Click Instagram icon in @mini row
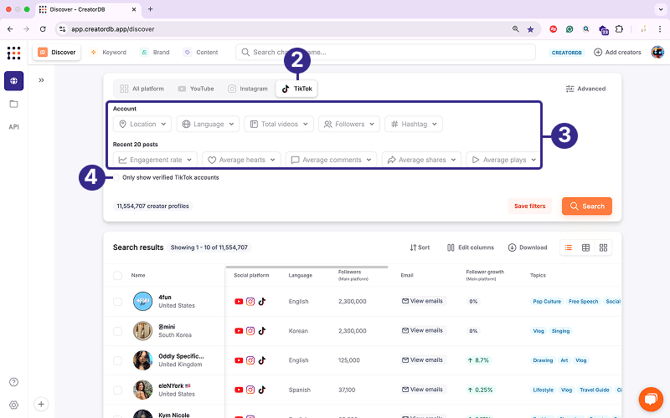Viewport: 670px width, 418px height. click(250, 331)
